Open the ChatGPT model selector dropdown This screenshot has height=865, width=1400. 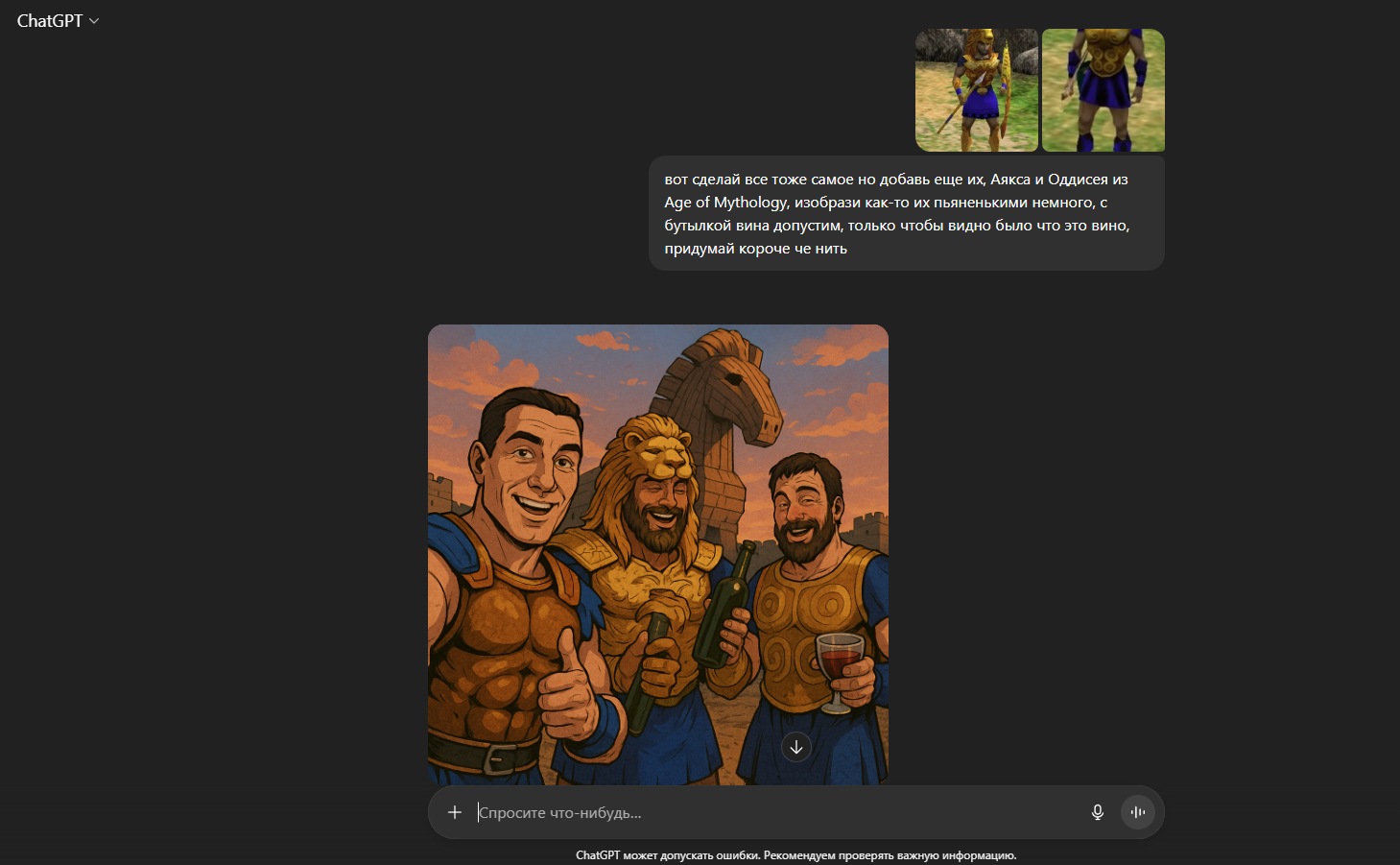(59, 21)
